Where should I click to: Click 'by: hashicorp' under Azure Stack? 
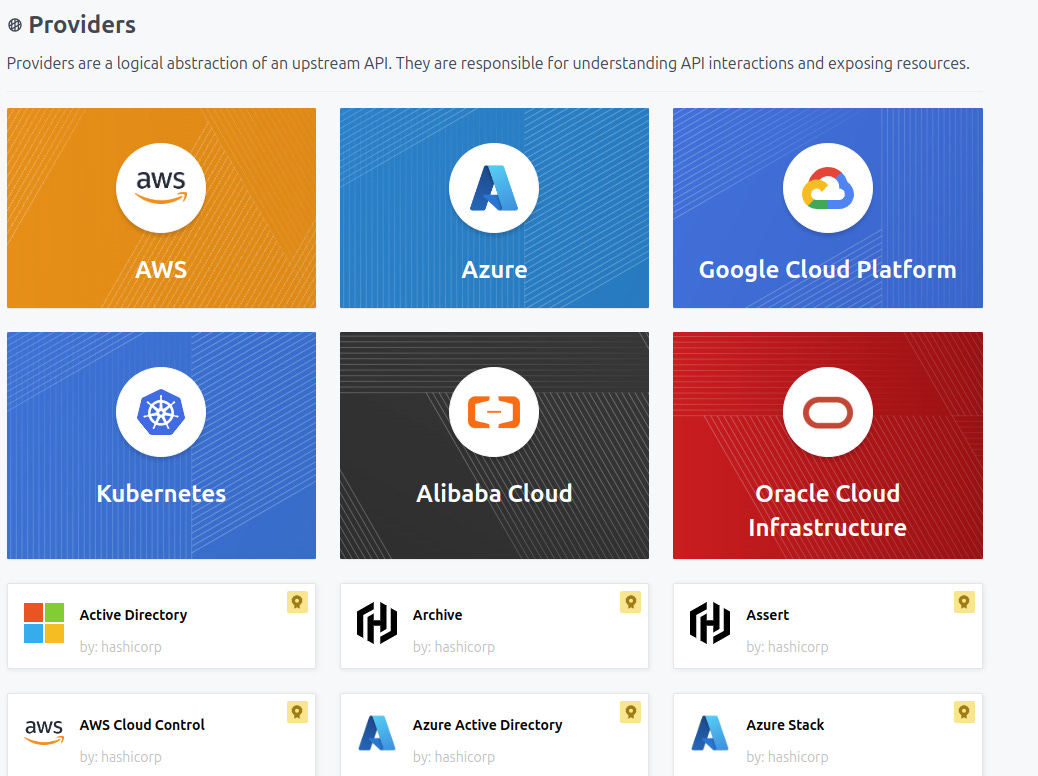pos(787,757)
